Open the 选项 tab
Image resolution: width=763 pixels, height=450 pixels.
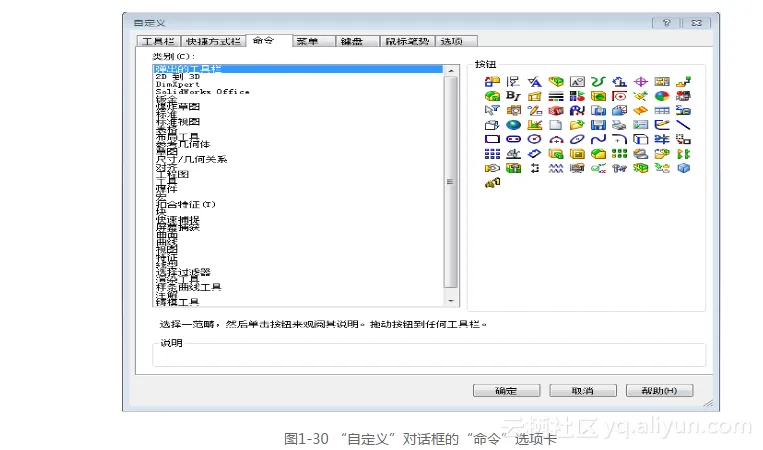point(456,41)
